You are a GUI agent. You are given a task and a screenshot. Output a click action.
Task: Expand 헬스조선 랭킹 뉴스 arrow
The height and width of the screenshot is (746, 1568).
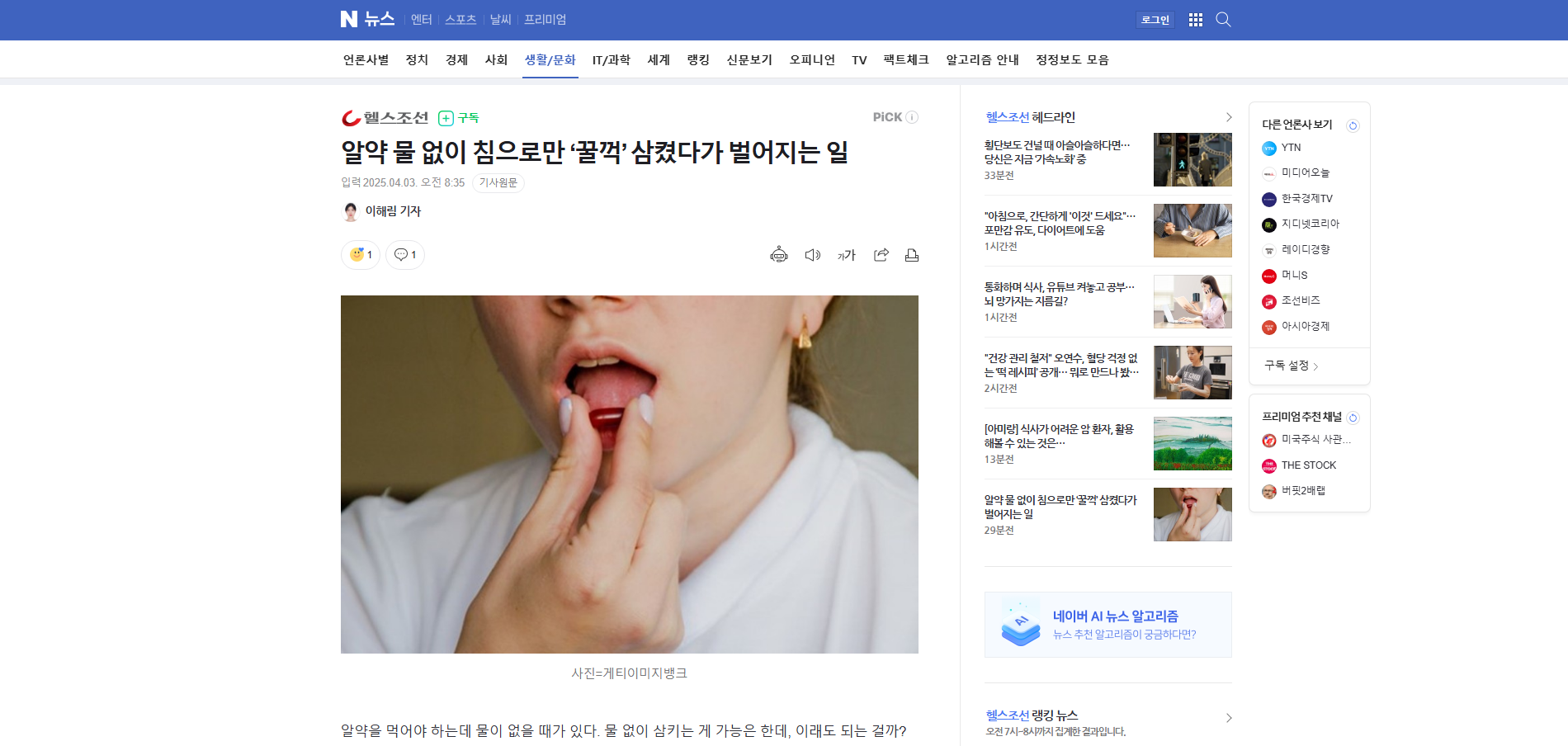(1228, 718)
